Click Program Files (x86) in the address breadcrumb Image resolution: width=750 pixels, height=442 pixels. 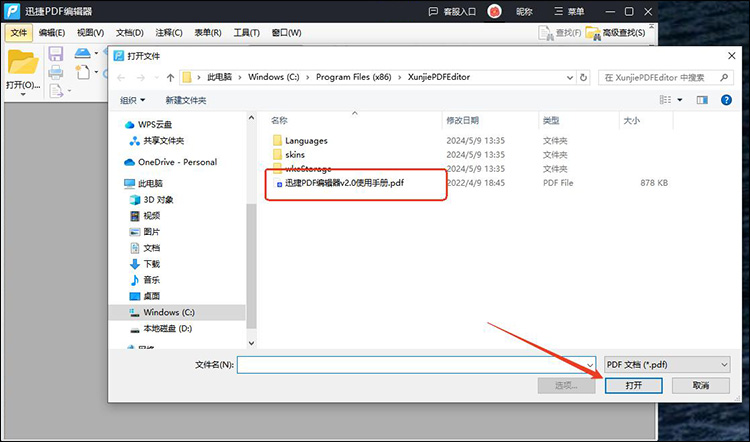(x=353, y=77)
